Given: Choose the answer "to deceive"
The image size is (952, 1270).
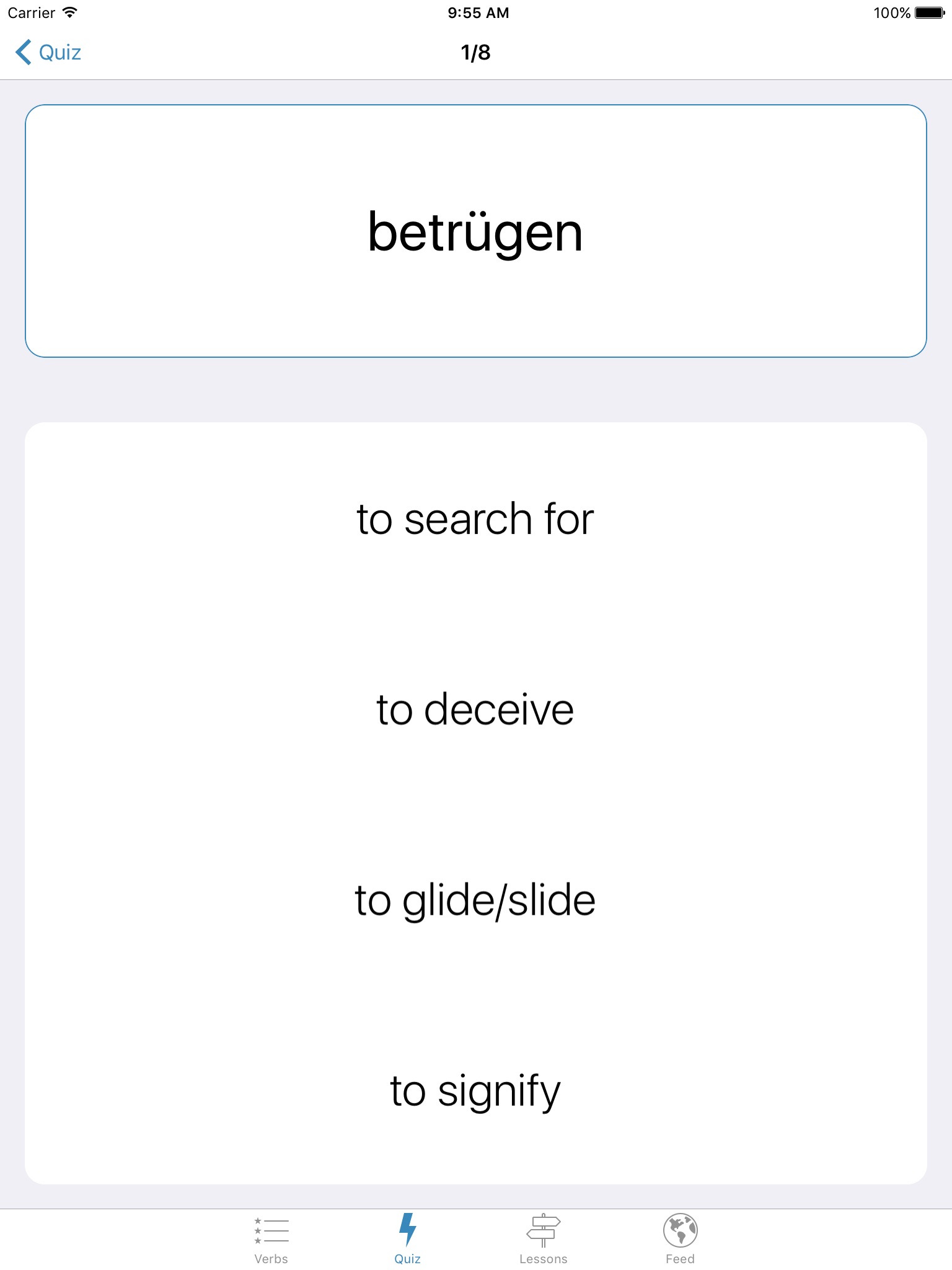Looking at the screenshot, I should pyautogui.click(x=475, y=709).
